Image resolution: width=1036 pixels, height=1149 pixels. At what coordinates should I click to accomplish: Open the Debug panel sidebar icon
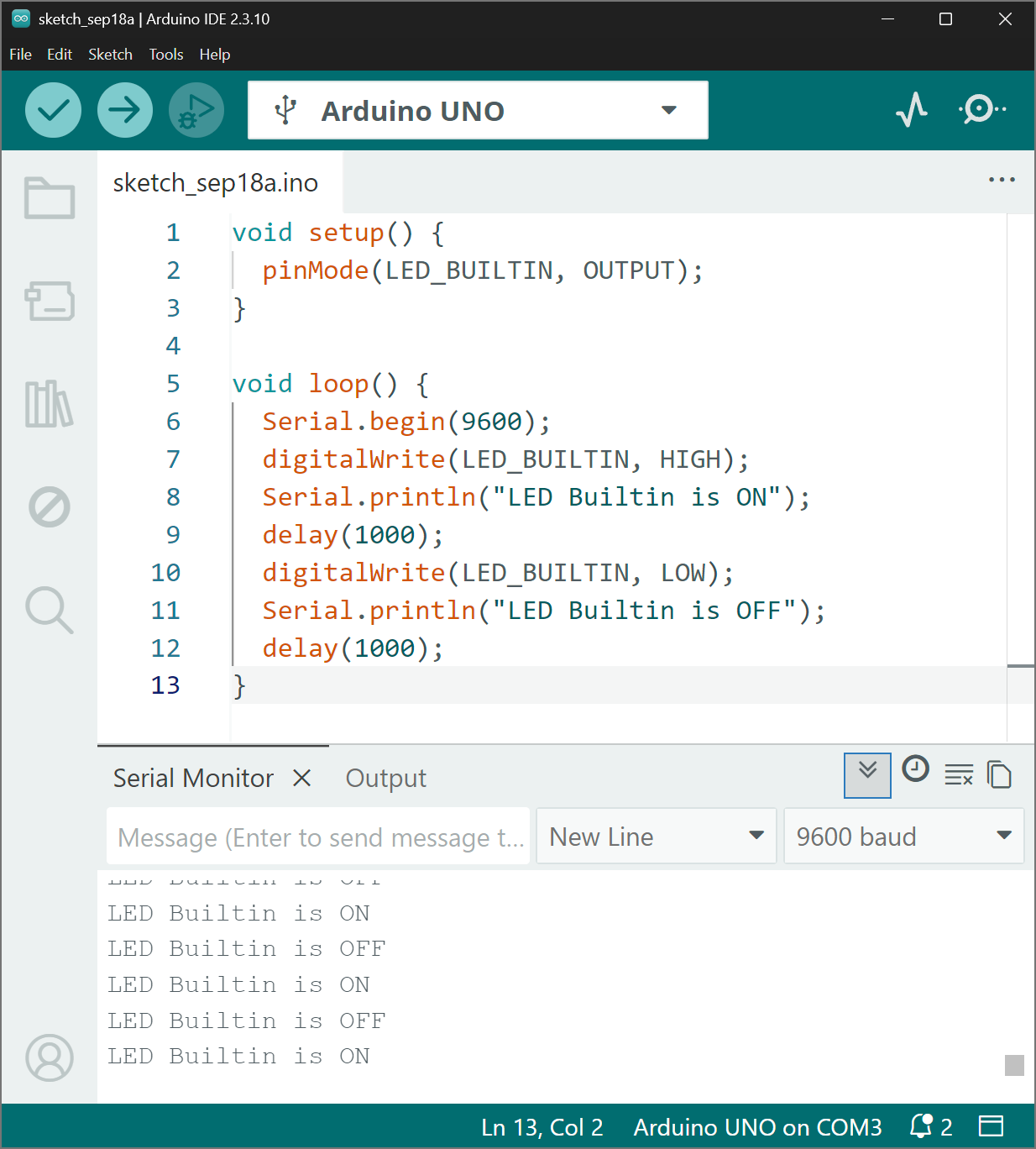pyautogui.click(x=50, y=506)
